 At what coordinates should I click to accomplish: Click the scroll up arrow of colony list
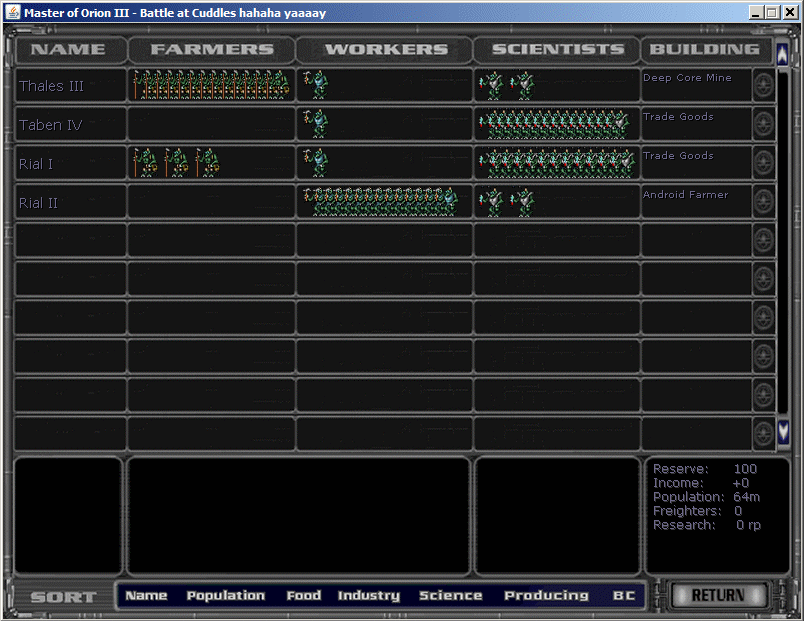782,54
